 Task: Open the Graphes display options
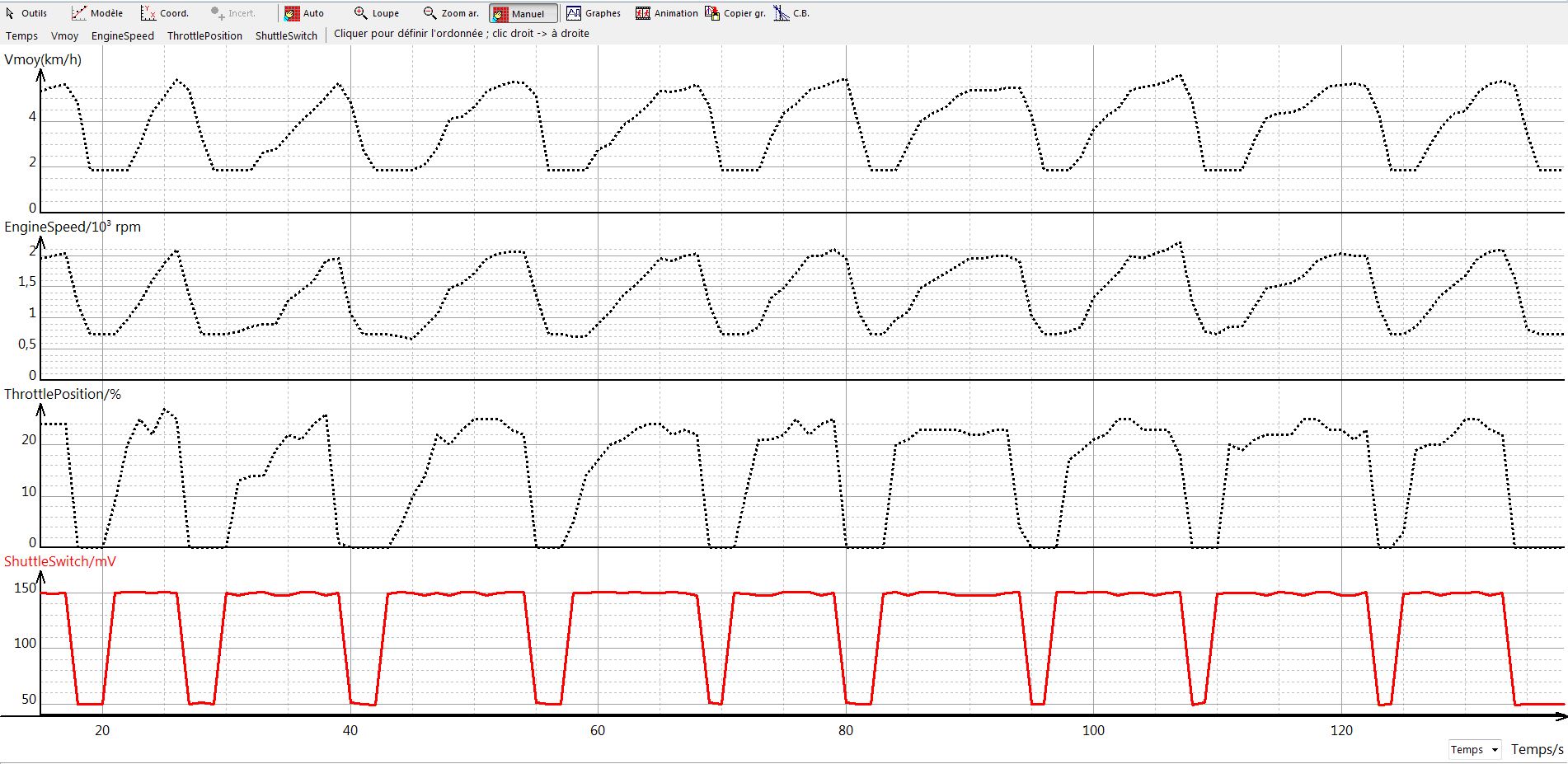[594, 13]
